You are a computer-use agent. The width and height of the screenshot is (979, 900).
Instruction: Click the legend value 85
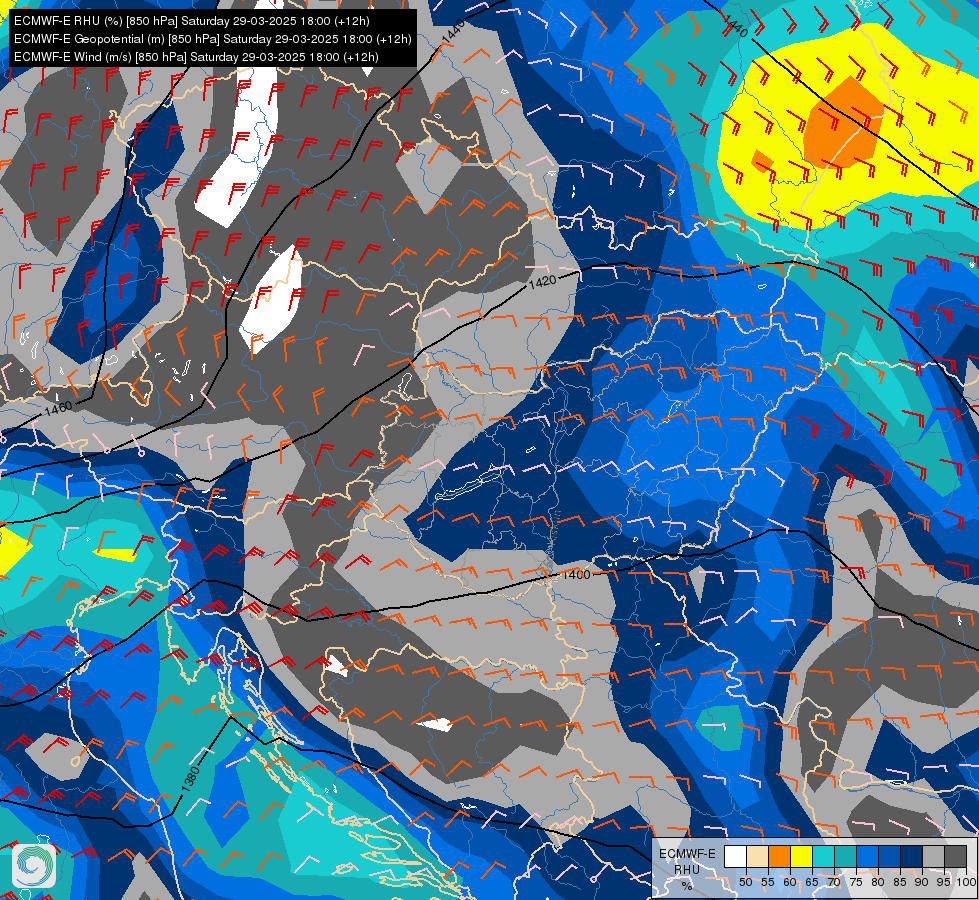(900, 882)
